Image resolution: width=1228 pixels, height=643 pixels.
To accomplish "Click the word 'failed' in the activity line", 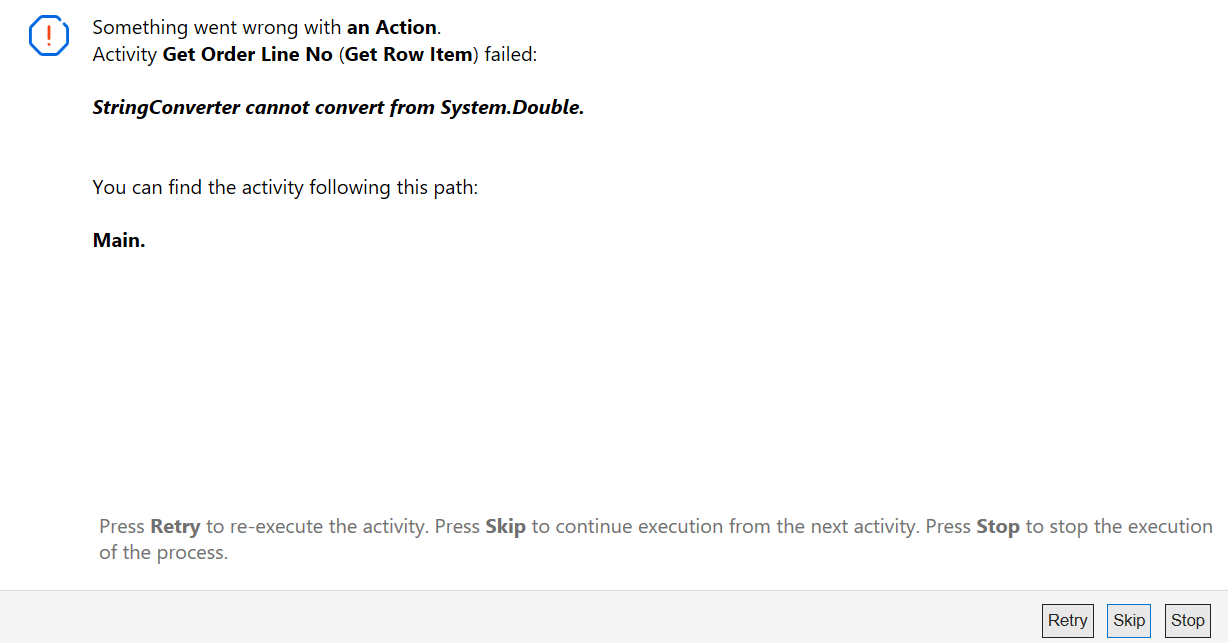I will pyautogui.click(x=510, y=55).
